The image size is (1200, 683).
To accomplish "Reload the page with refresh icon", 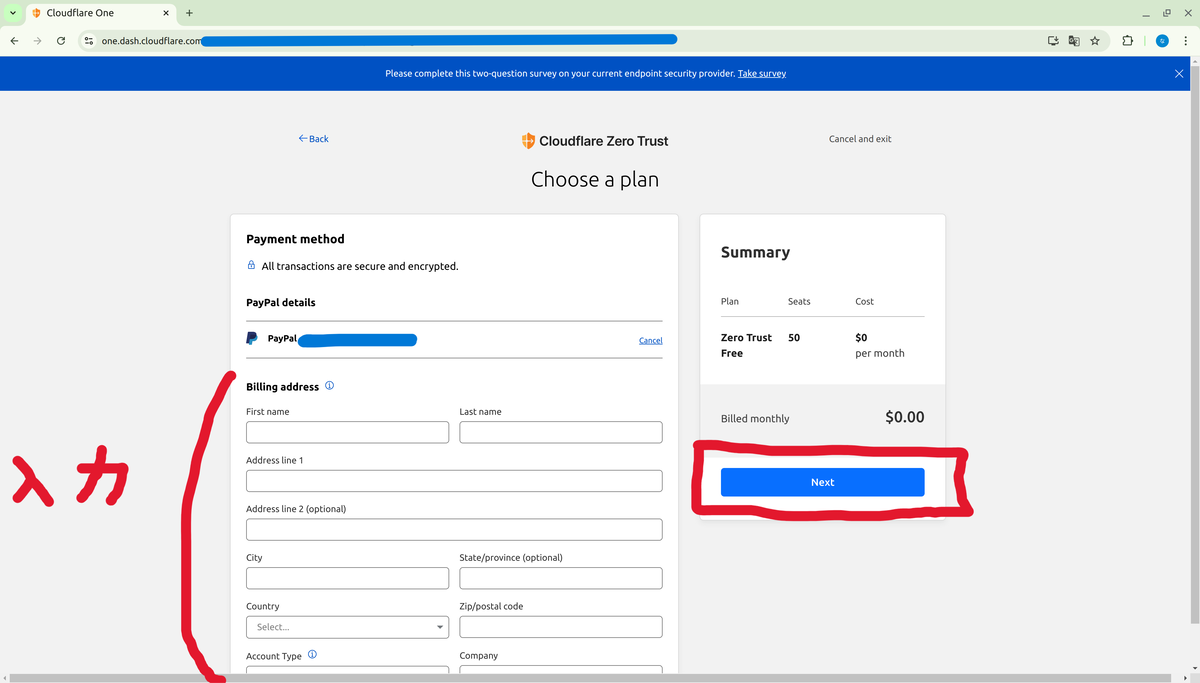I will pyautogui.click(x=61, y=41).
